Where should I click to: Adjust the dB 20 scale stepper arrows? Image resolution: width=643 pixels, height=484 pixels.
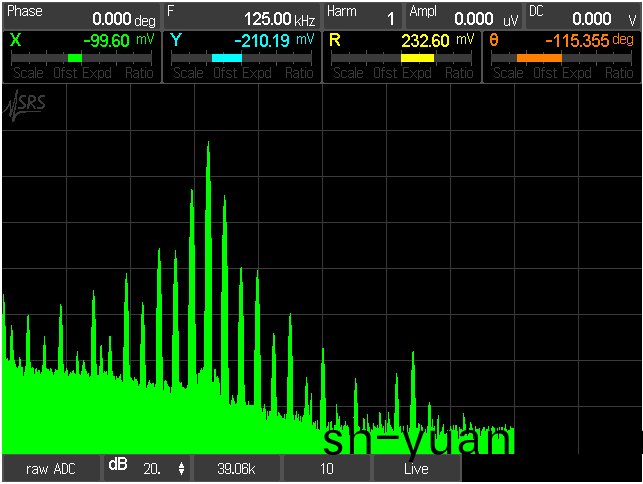pos(181,468)
